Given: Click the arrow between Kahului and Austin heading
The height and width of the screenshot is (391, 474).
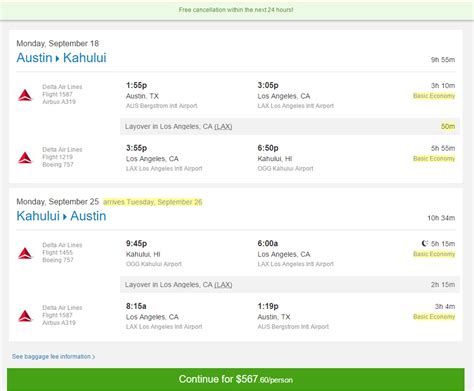Looking at the screenshot, I should click(x=65, y=217).
